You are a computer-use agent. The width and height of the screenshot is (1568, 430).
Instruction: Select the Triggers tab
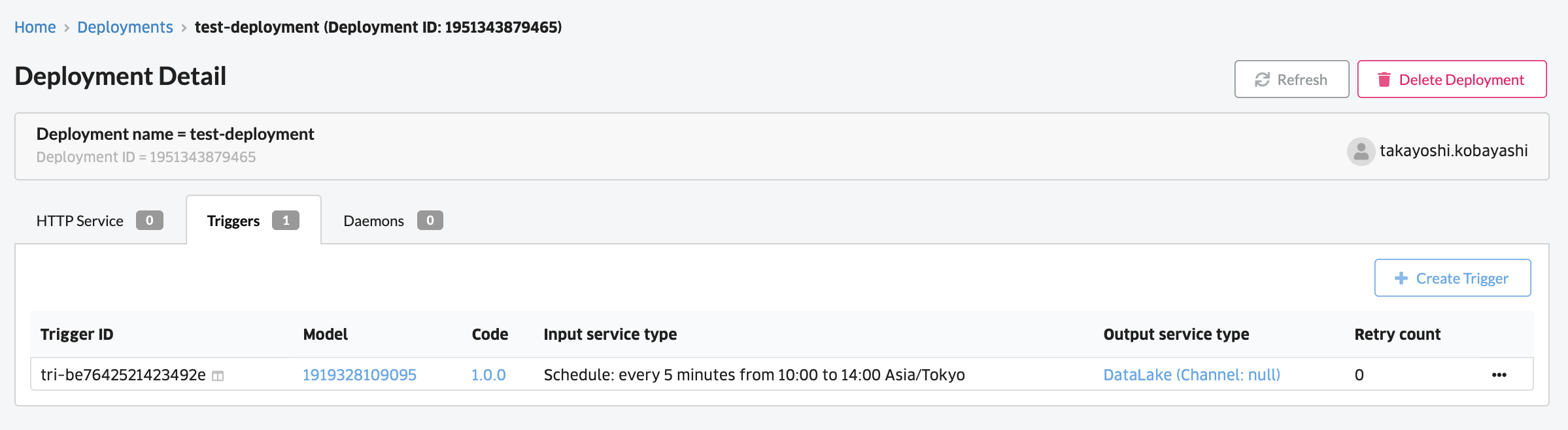tap(254, 220)
